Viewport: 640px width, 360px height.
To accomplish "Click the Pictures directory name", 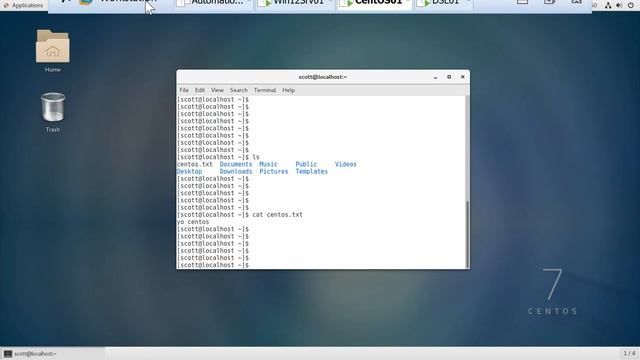I will pos(274,172).
